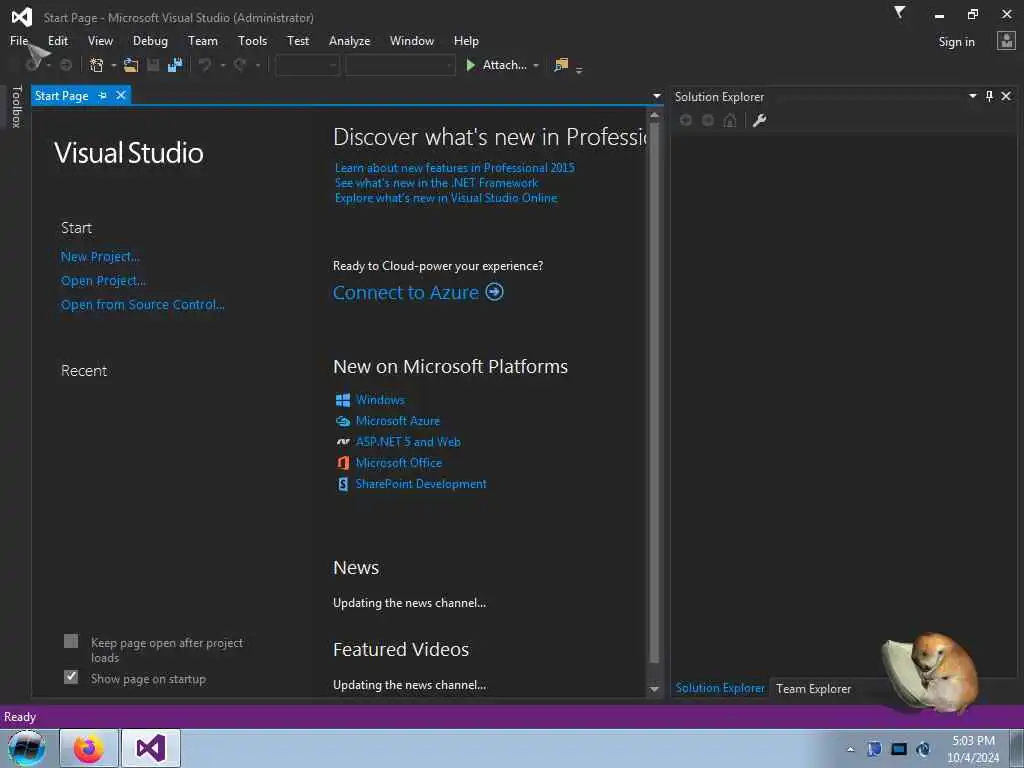This screenshot has height=768, width=1024.
Task: Click Open from Source Control... link
Action: point(142,304)
